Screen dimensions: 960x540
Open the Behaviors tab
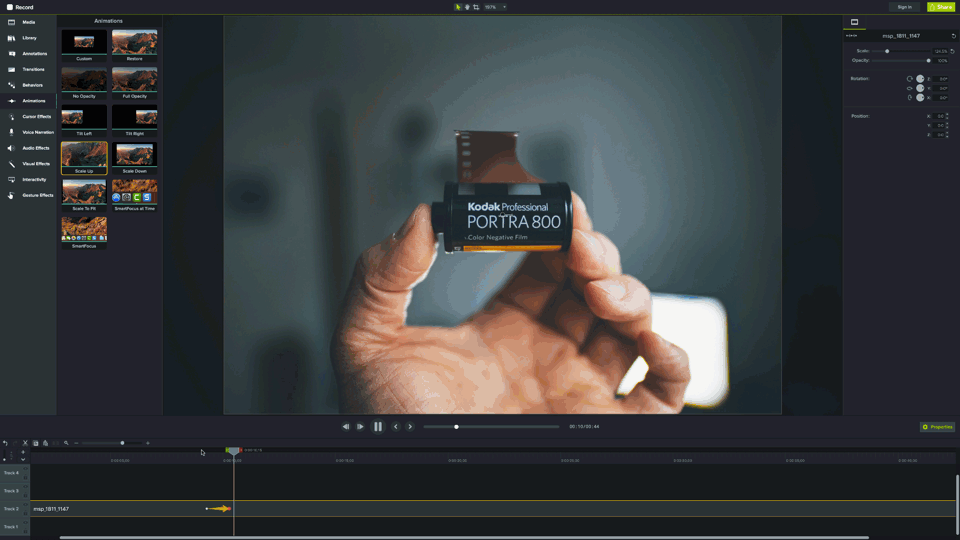pos(28,85)
